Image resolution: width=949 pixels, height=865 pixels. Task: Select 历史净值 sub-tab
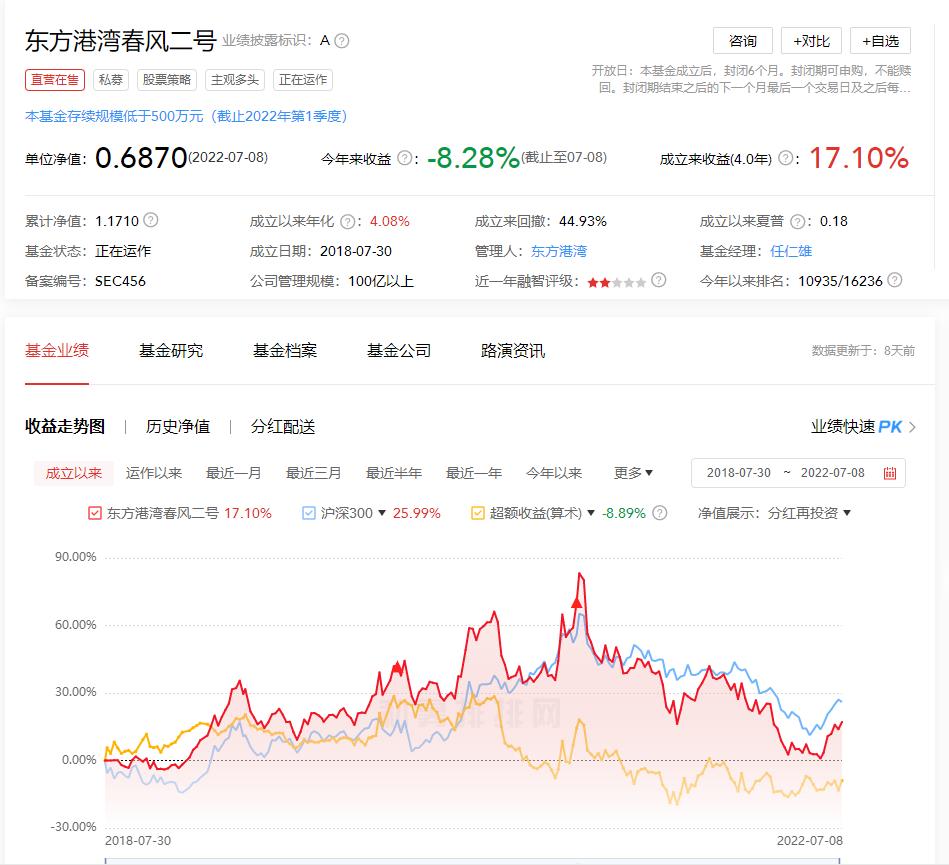coord(177,427)
